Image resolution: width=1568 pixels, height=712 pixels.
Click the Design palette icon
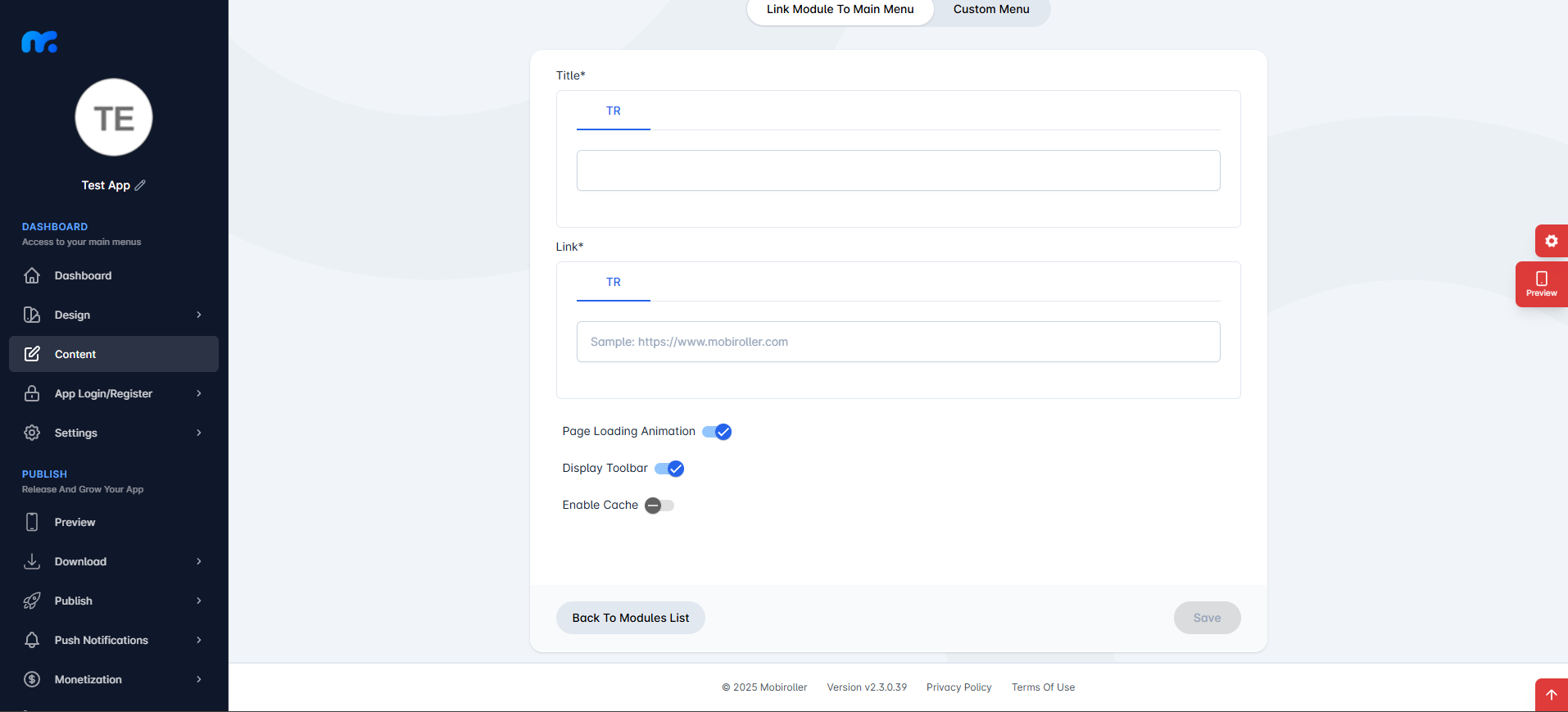pos(32,315)
